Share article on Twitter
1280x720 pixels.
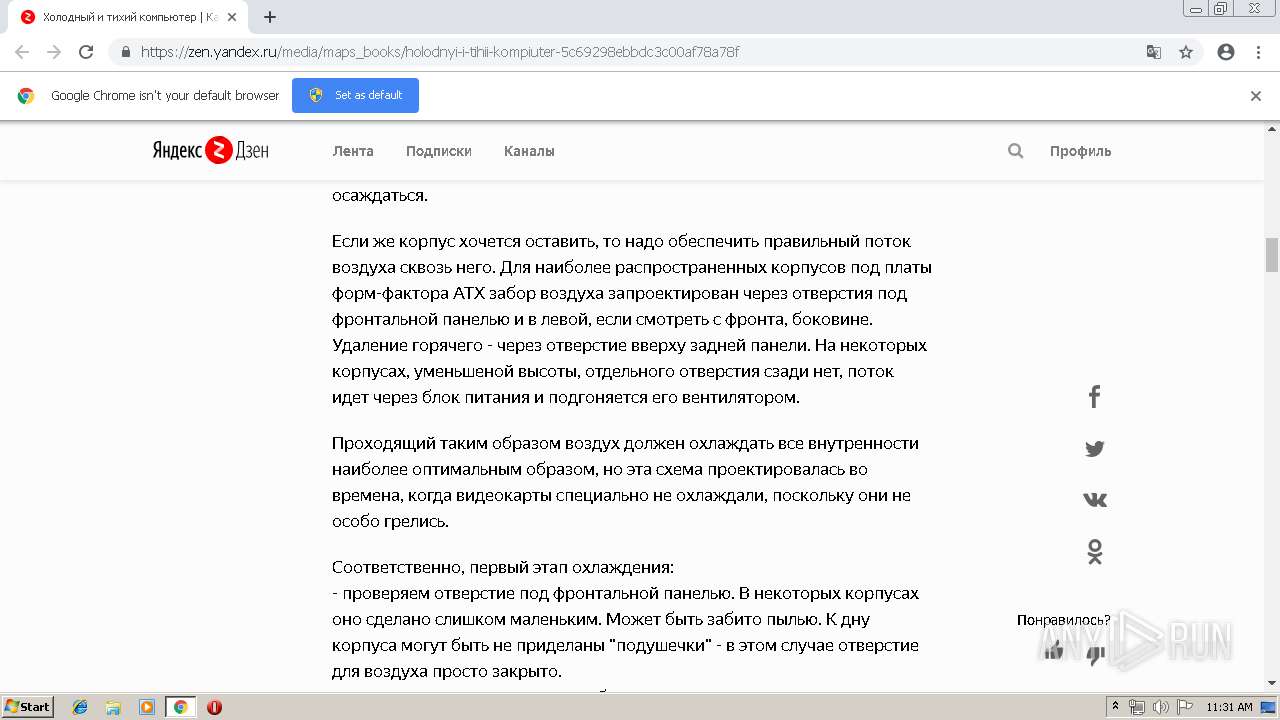tap(1094, 449)
